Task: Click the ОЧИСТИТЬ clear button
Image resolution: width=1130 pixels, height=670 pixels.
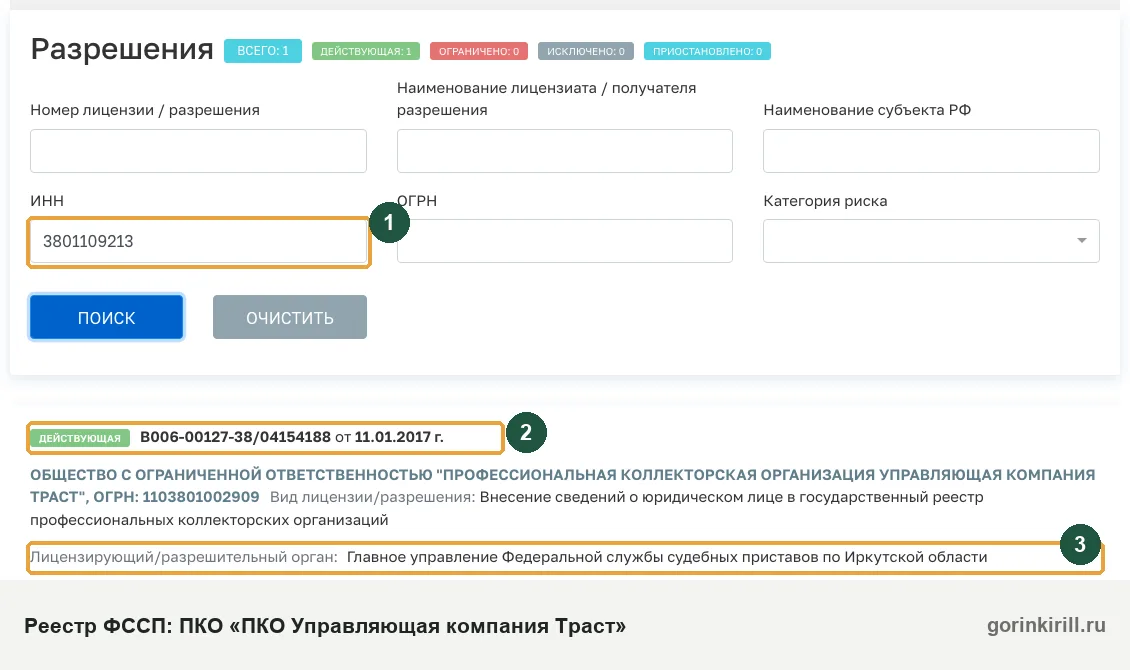Action: (290, 317)
